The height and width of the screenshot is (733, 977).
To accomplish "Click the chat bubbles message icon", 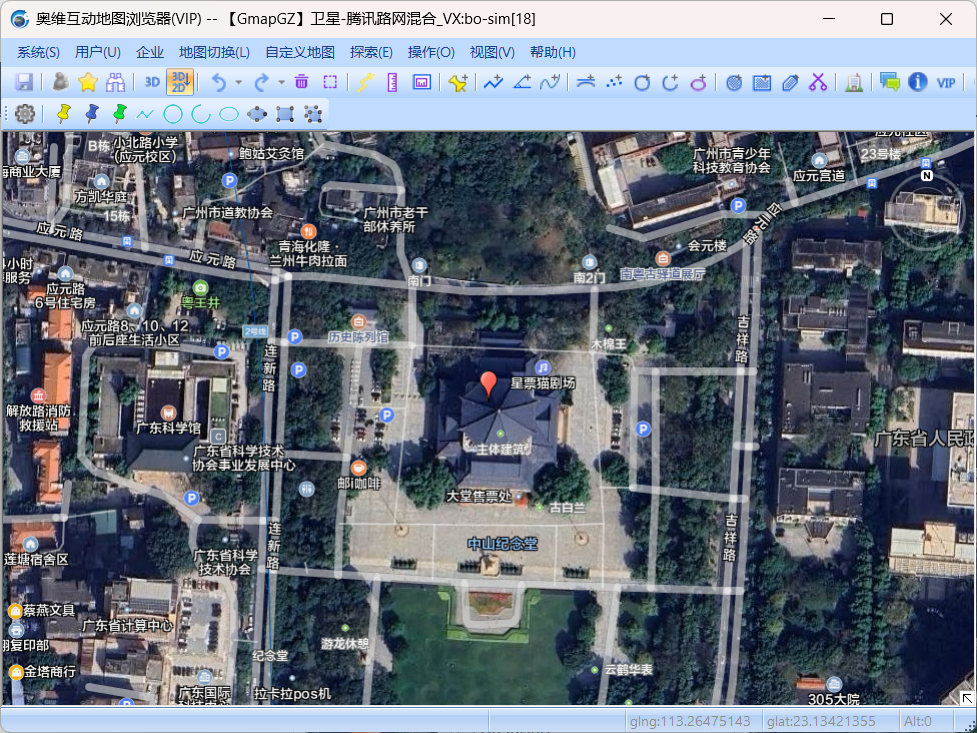I will click(889, 83).
